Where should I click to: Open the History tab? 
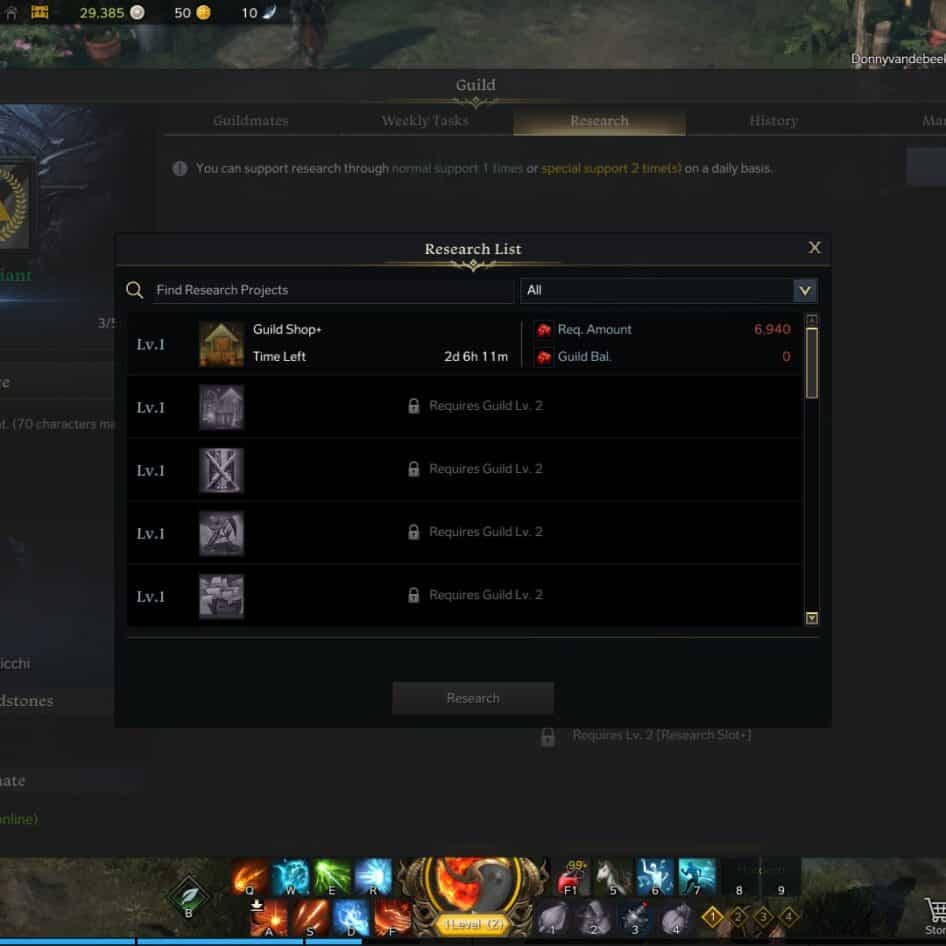point(773,121)
